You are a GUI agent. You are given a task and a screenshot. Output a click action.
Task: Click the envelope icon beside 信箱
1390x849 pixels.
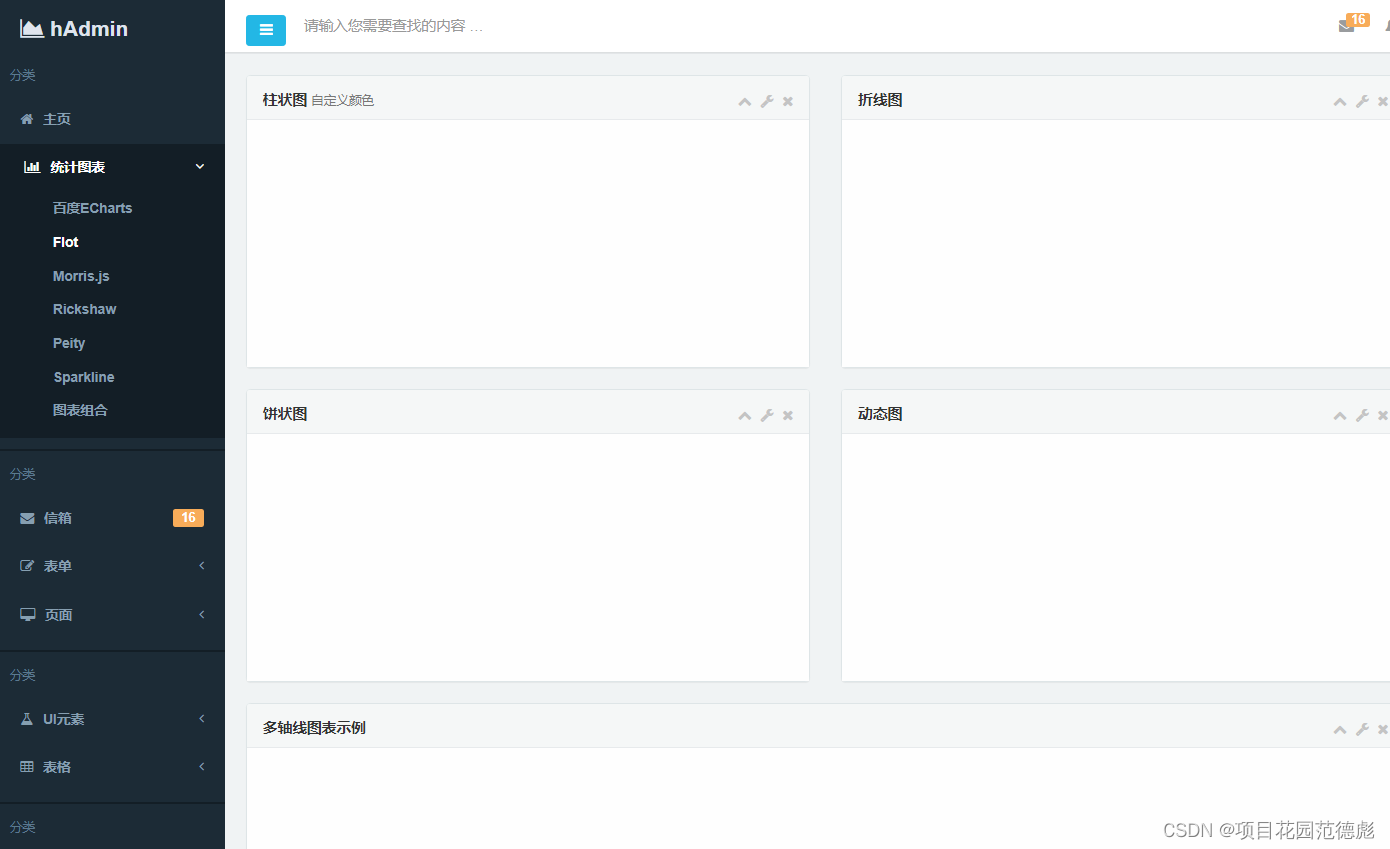[x=27, y=518]
